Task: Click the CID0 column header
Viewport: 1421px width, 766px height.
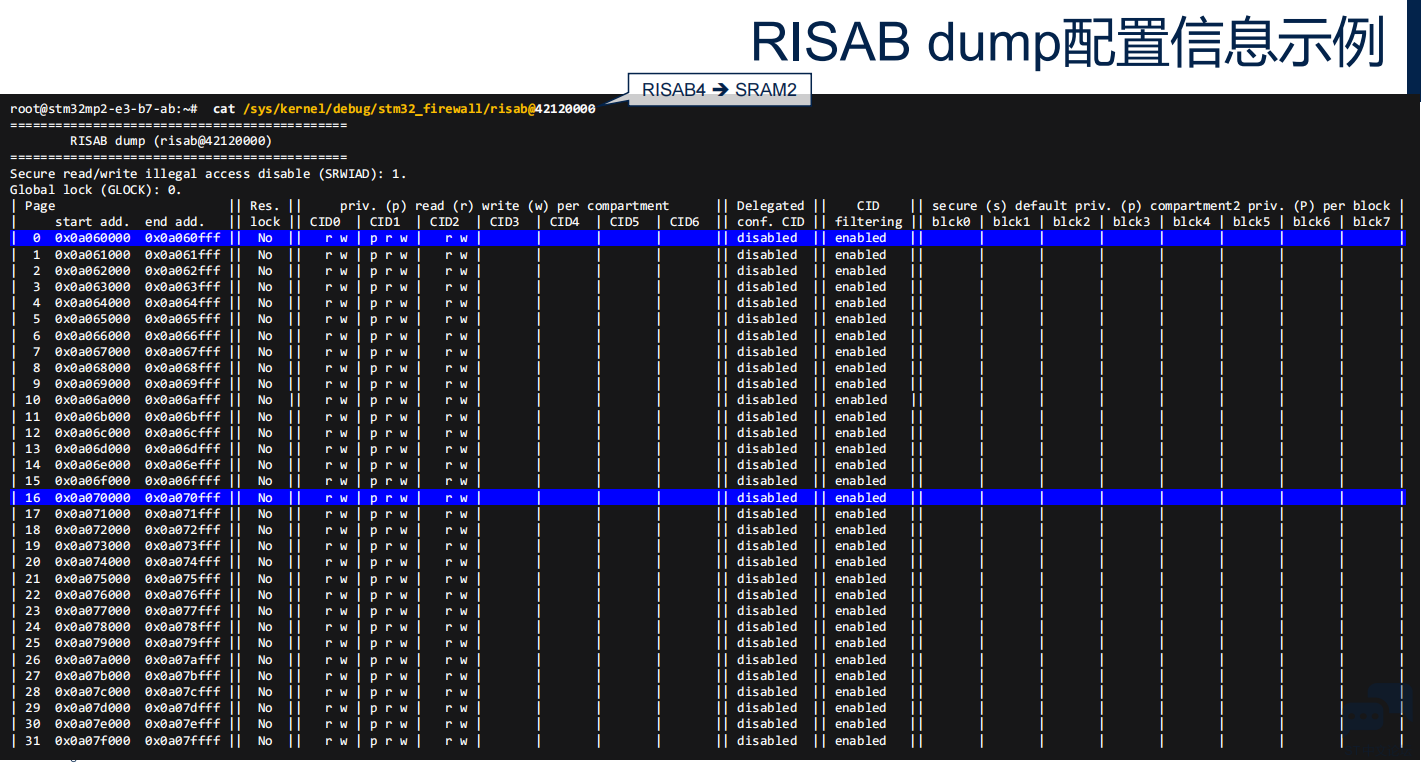Action: 325,222
